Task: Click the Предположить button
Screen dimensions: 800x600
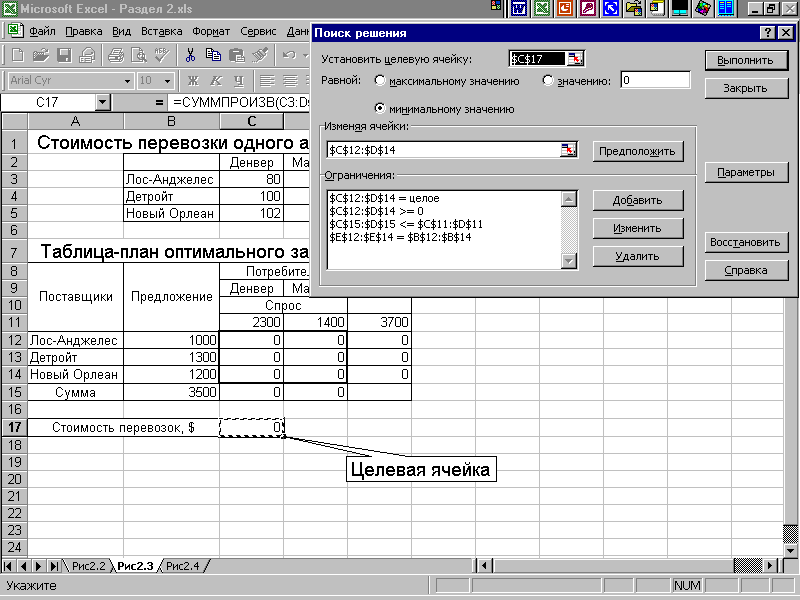Action: click(637, 152)
